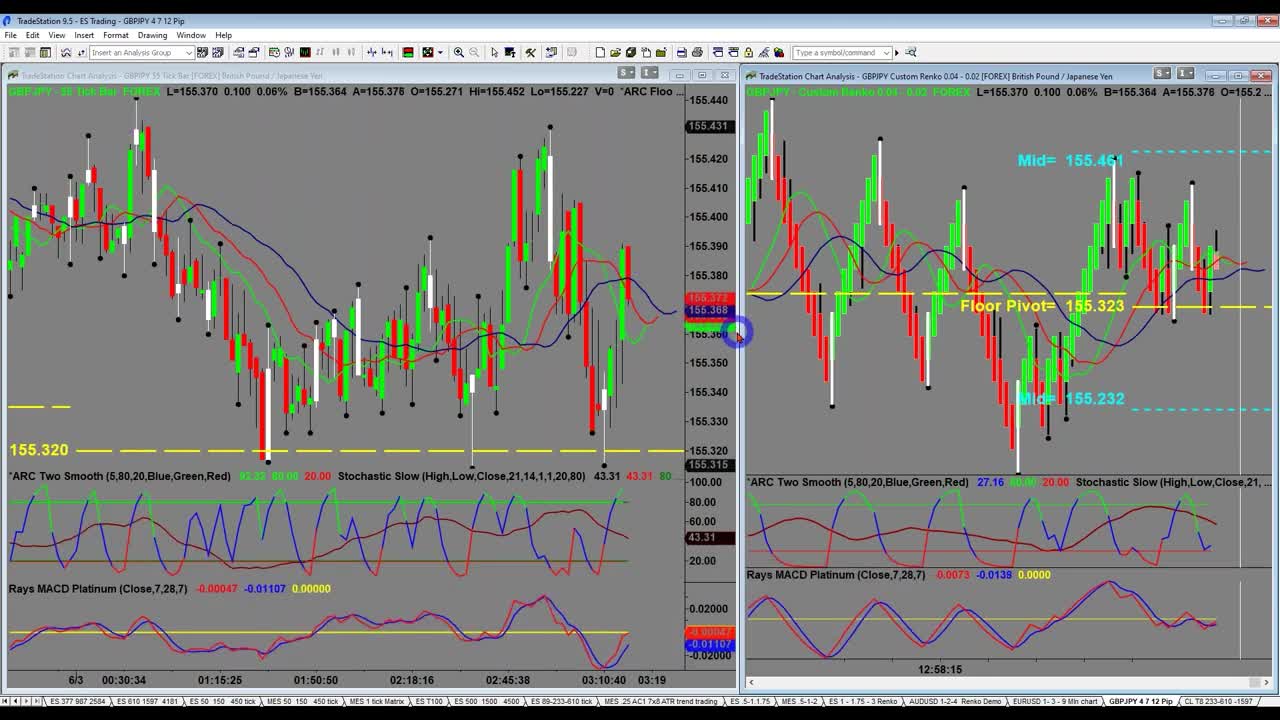The height and width of the screenshot is (720, 1280).
Task: Open dropdown arrow beside the color-grid icon
Action: coord(440,52)
